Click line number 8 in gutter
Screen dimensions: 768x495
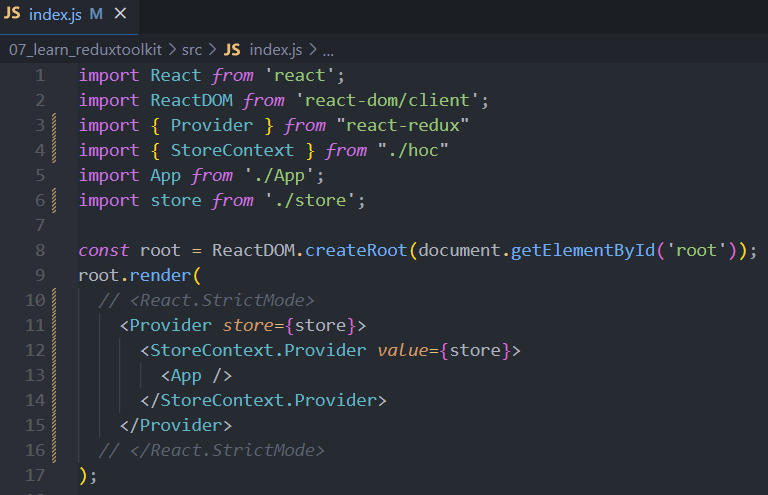pyautogui.click(x=40, y=250)
